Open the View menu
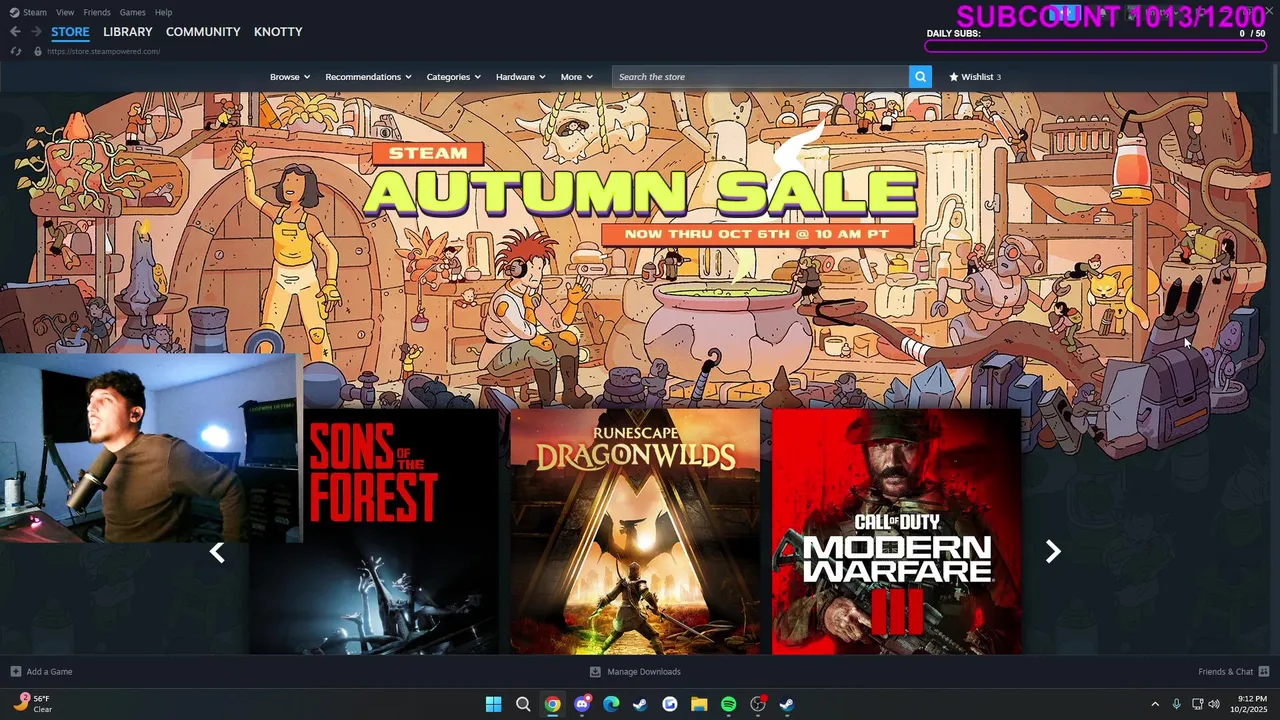1280x720 pixels. (x=65, y=12)
